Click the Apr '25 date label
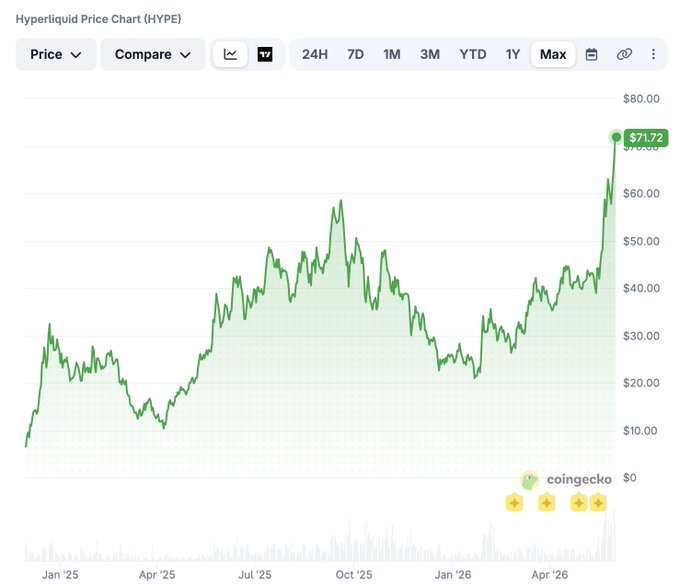 pos(157,575)
